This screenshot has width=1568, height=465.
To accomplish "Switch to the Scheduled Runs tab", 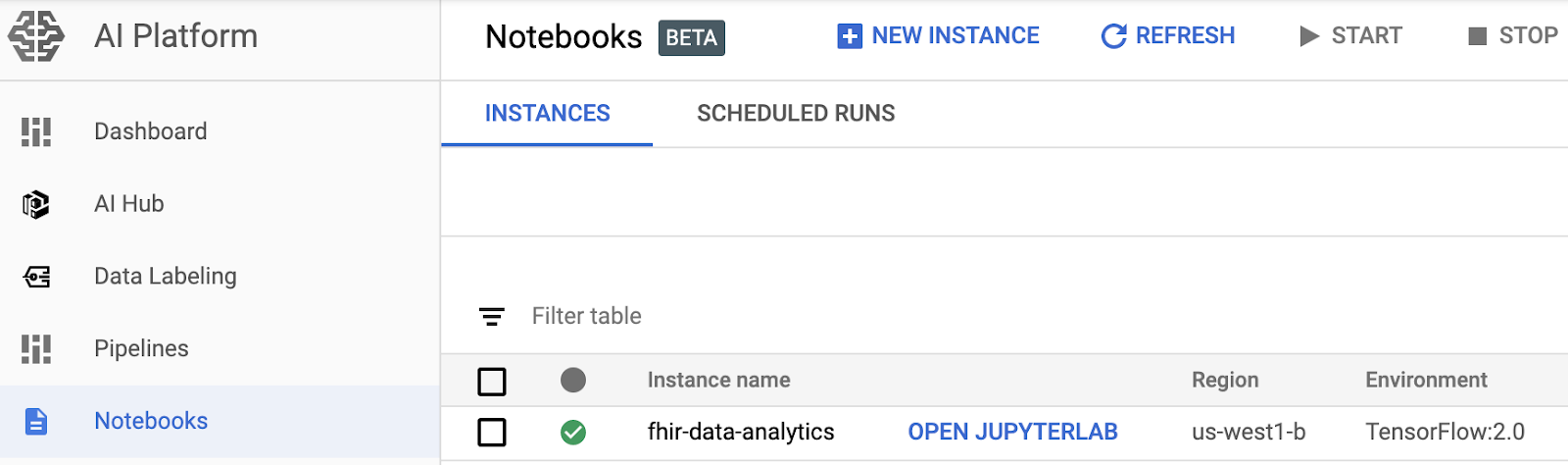I will (x=796, y=114).
